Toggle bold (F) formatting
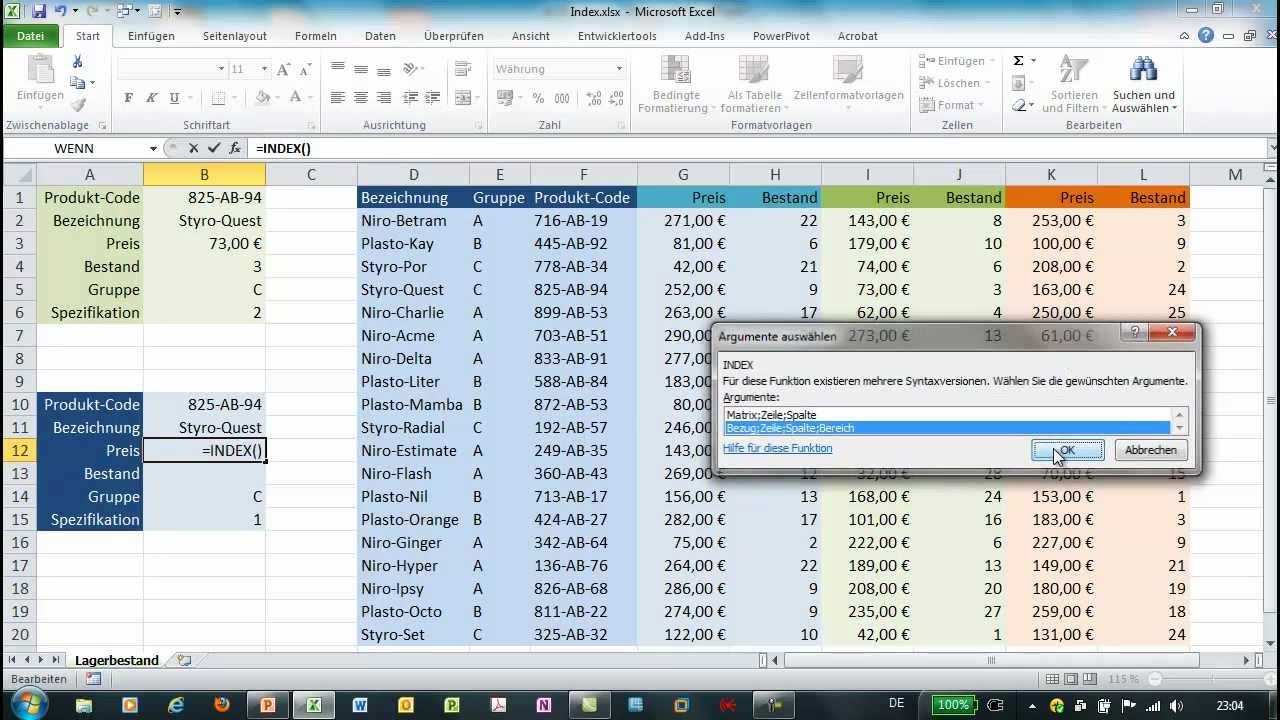 click(x=128, y=98)
